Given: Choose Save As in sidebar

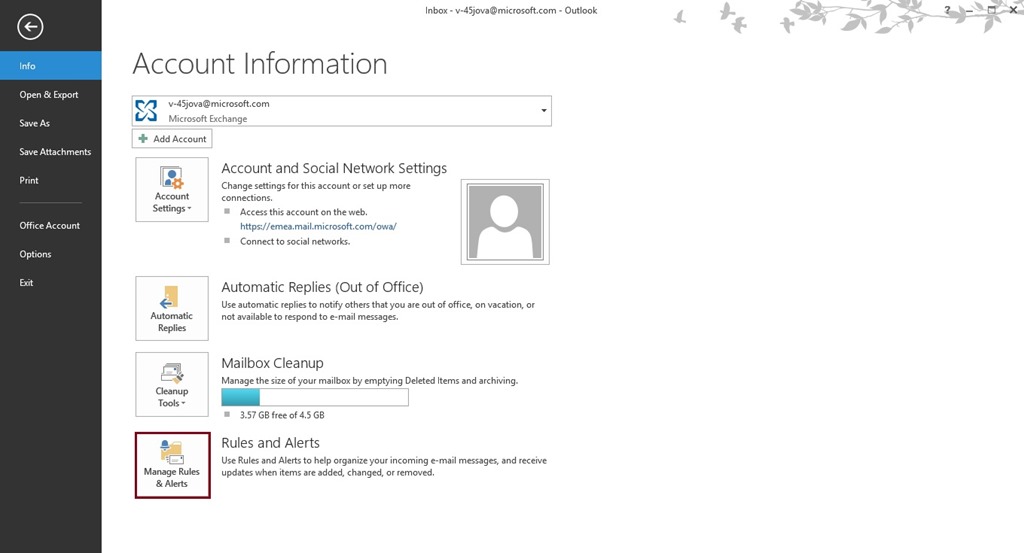Looking at the screenshot, I should (x=35, y=123).
